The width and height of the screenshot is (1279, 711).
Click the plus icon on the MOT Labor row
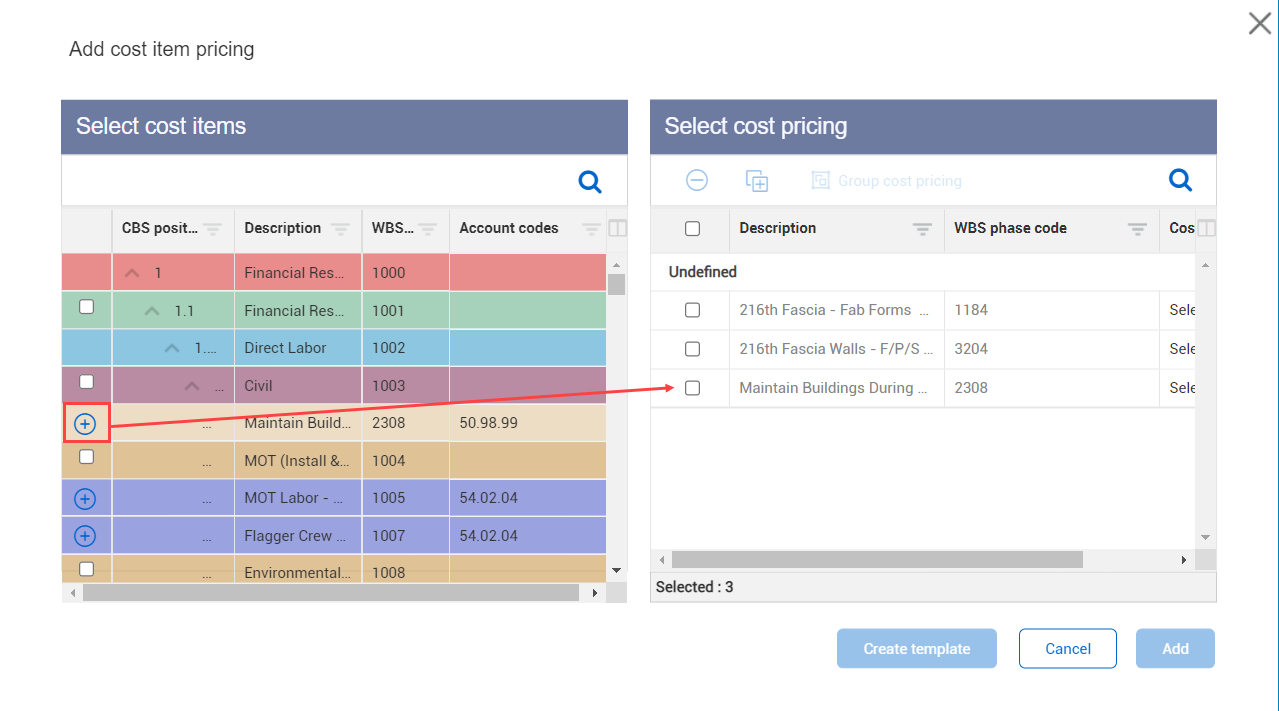(x=86, y=497)
